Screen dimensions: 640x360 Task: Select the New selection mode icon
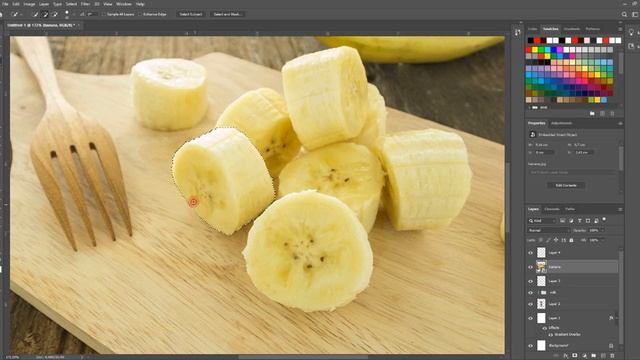pos(36,14)
